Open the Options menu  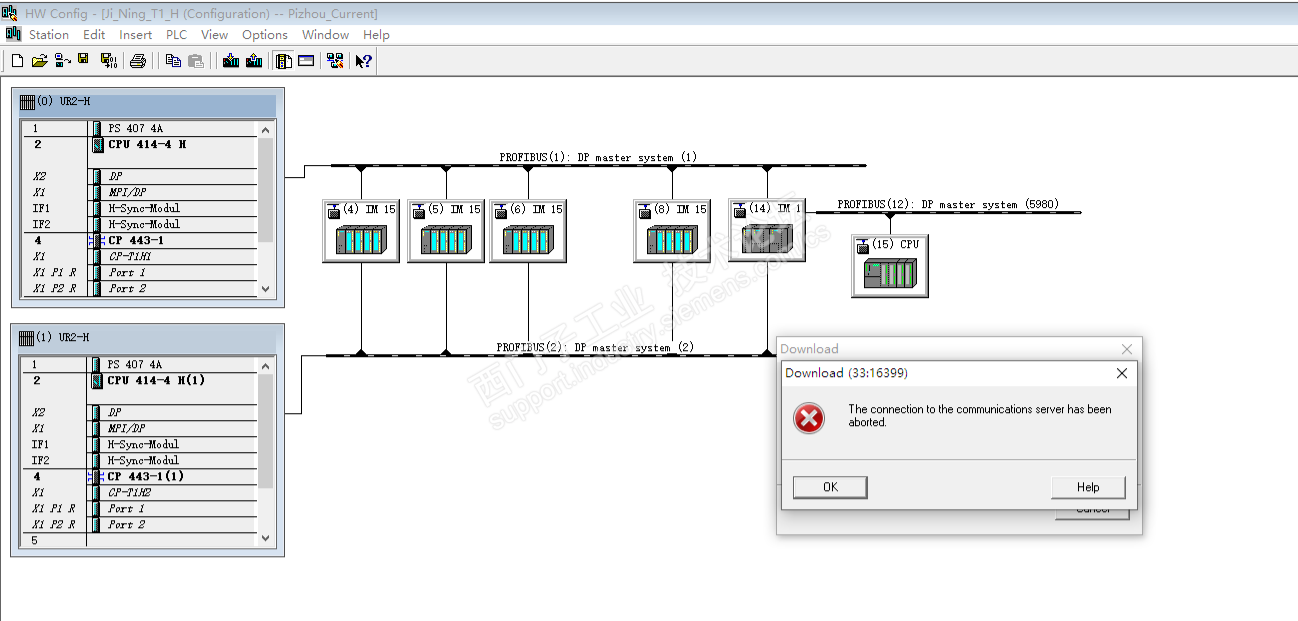[x=265, y=34]
